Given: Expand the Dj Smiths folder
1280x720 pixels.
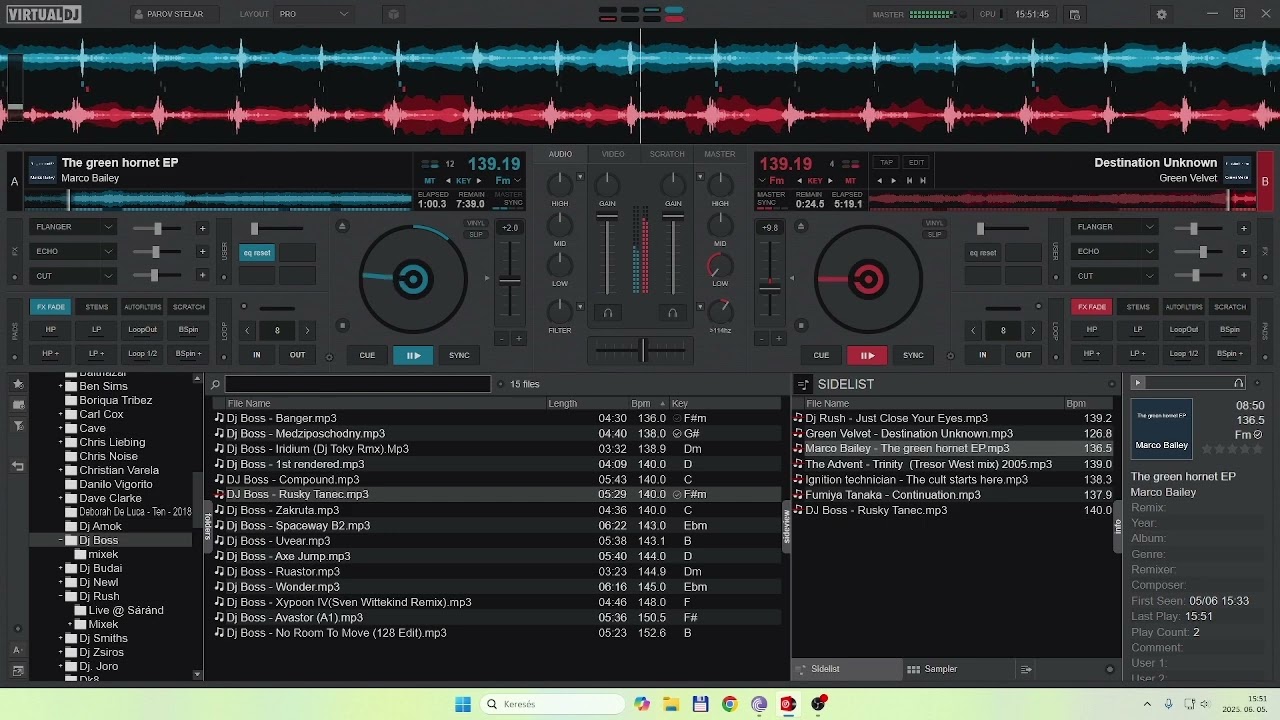Looking at the screenshot, I should (61, 638).
